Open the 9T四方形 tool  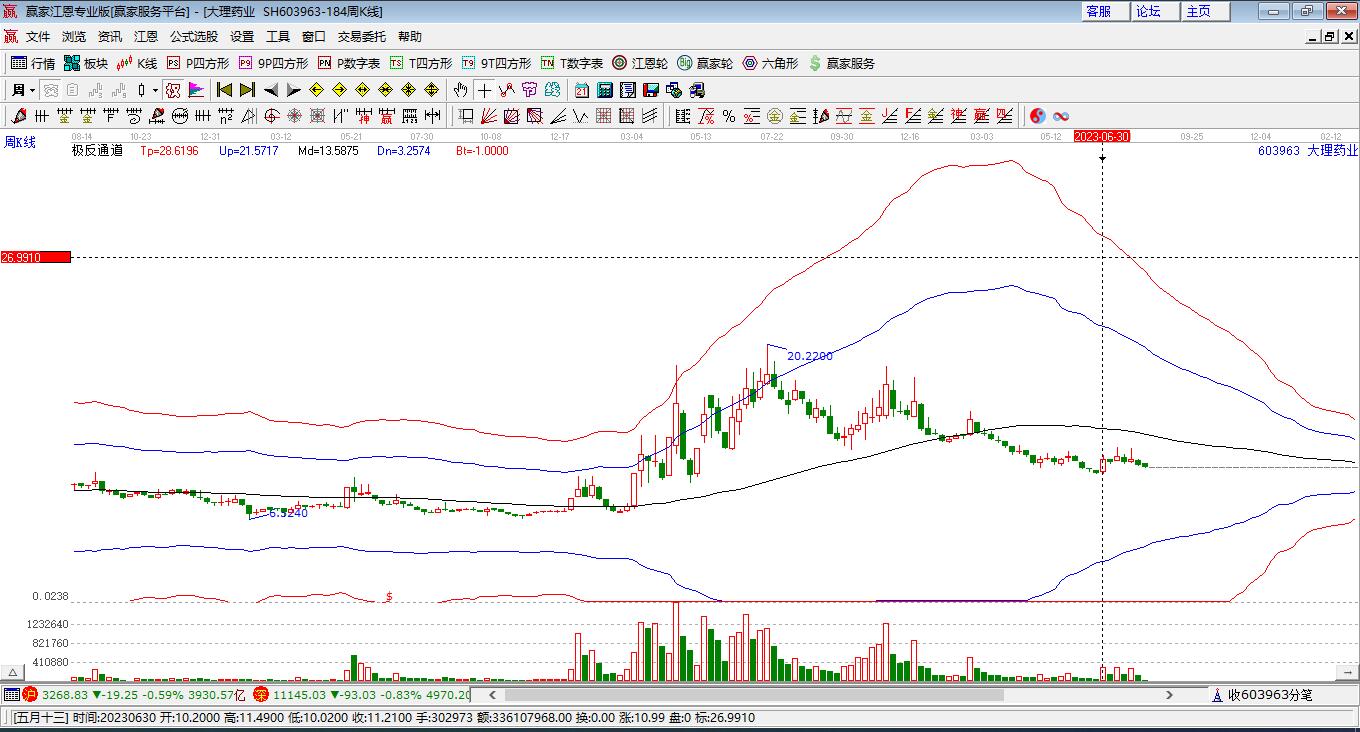496,63
